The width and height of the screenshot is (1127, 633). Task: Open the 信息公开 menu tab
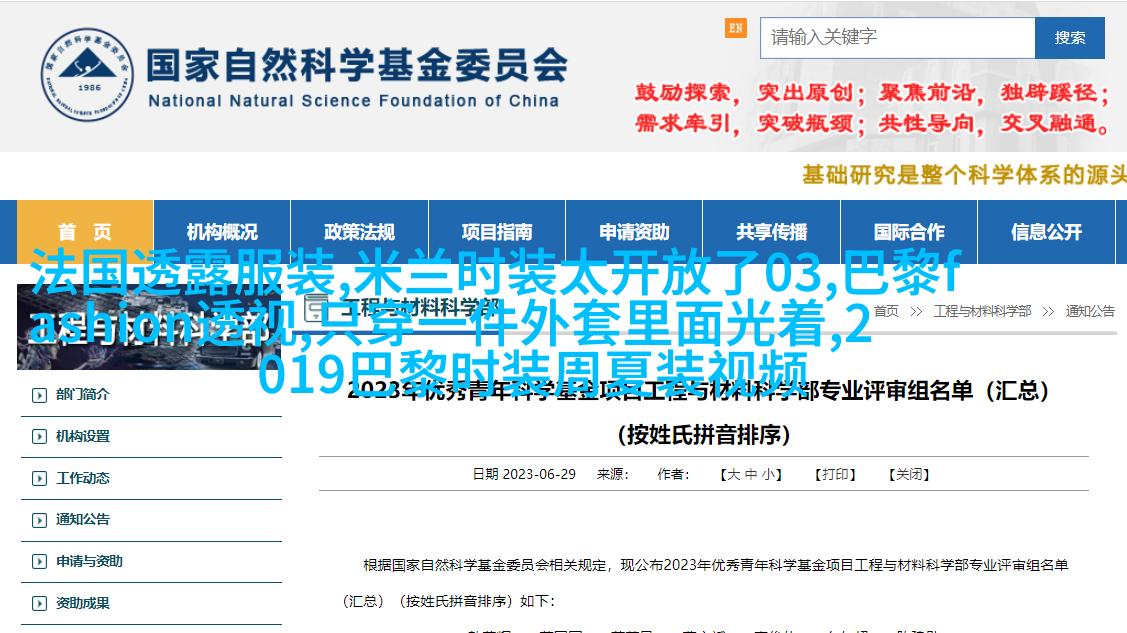(1046, 231)
